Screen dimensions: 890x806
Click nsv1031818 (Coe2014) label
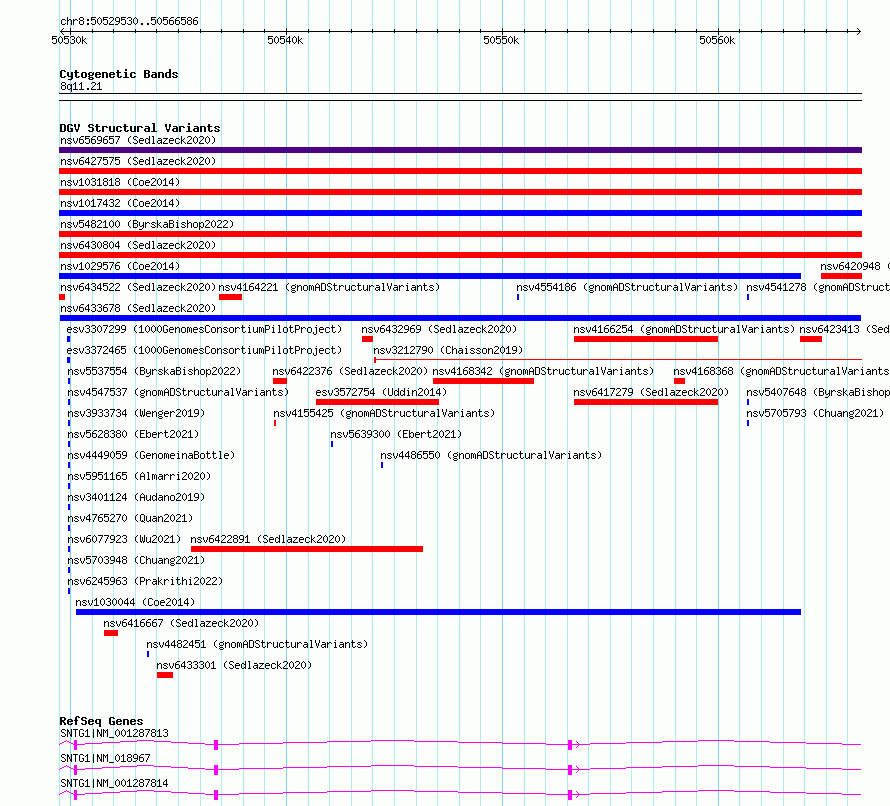click(120, 182)
